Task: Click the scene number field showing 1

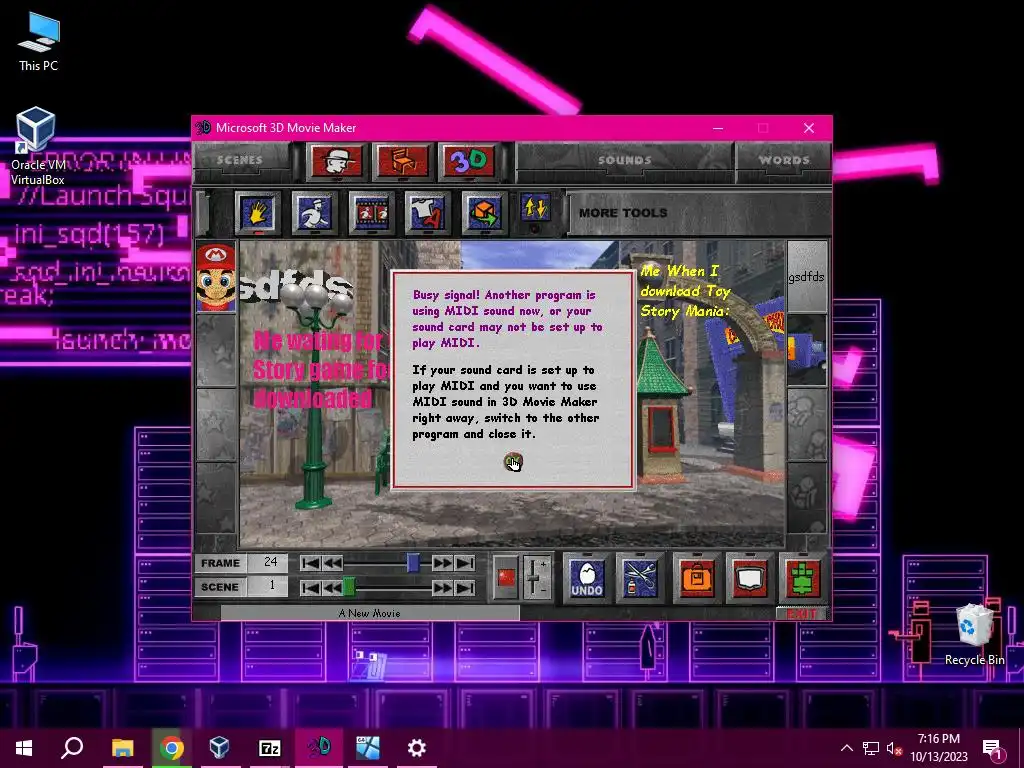Action: point(268,586)
